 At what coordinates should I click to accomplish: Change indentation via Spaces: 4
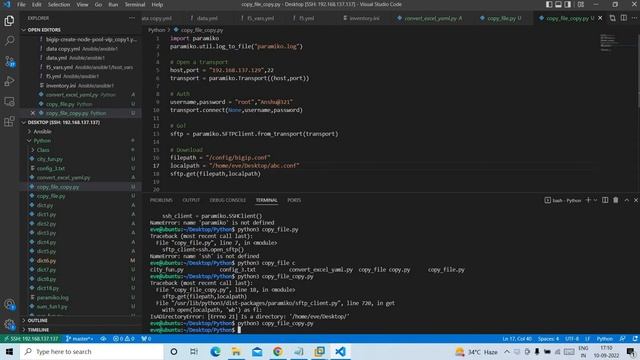click(548, 339)
